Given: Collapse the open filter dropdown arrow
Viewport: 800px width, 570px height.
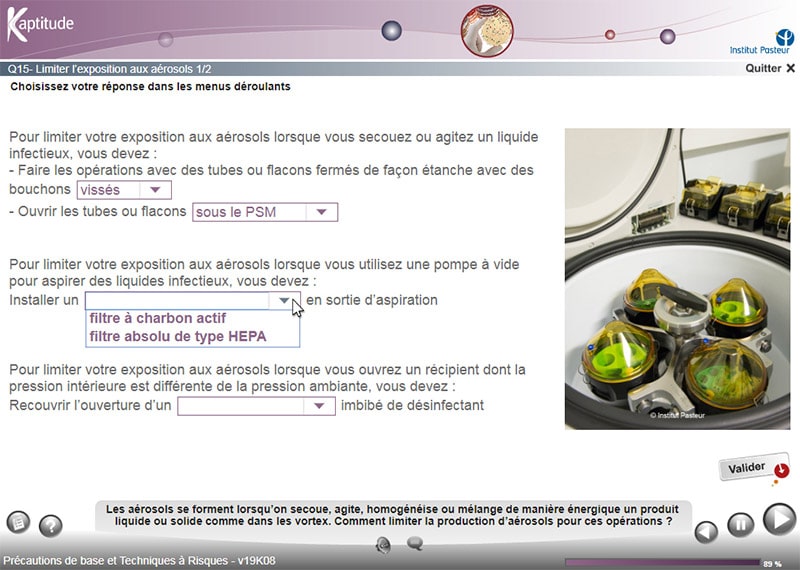Looking at the screenshot, I should click(x=285, y=300).
